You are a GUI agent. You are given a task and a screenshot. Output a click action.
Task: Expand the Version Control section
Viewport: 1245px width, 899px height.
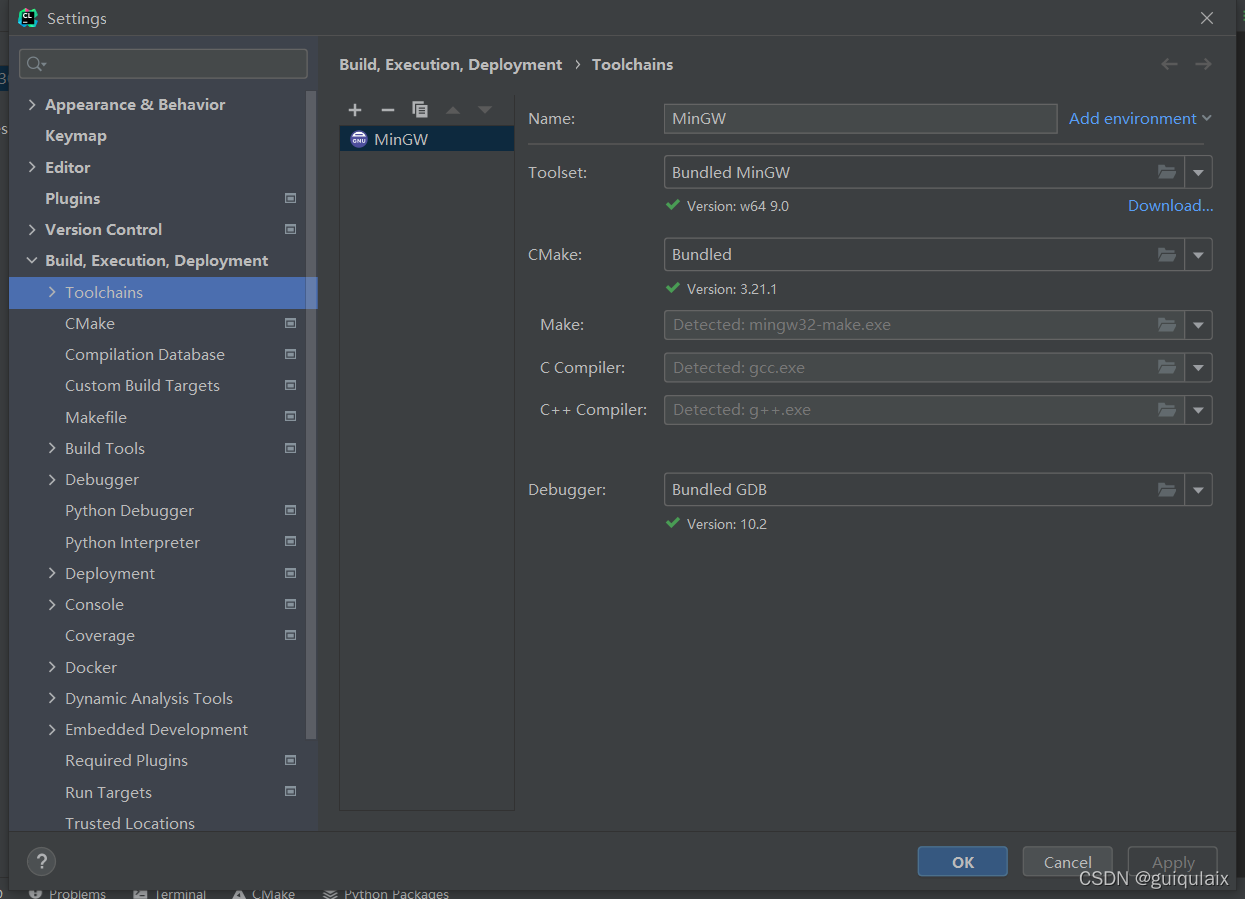(x=32, y=229)
